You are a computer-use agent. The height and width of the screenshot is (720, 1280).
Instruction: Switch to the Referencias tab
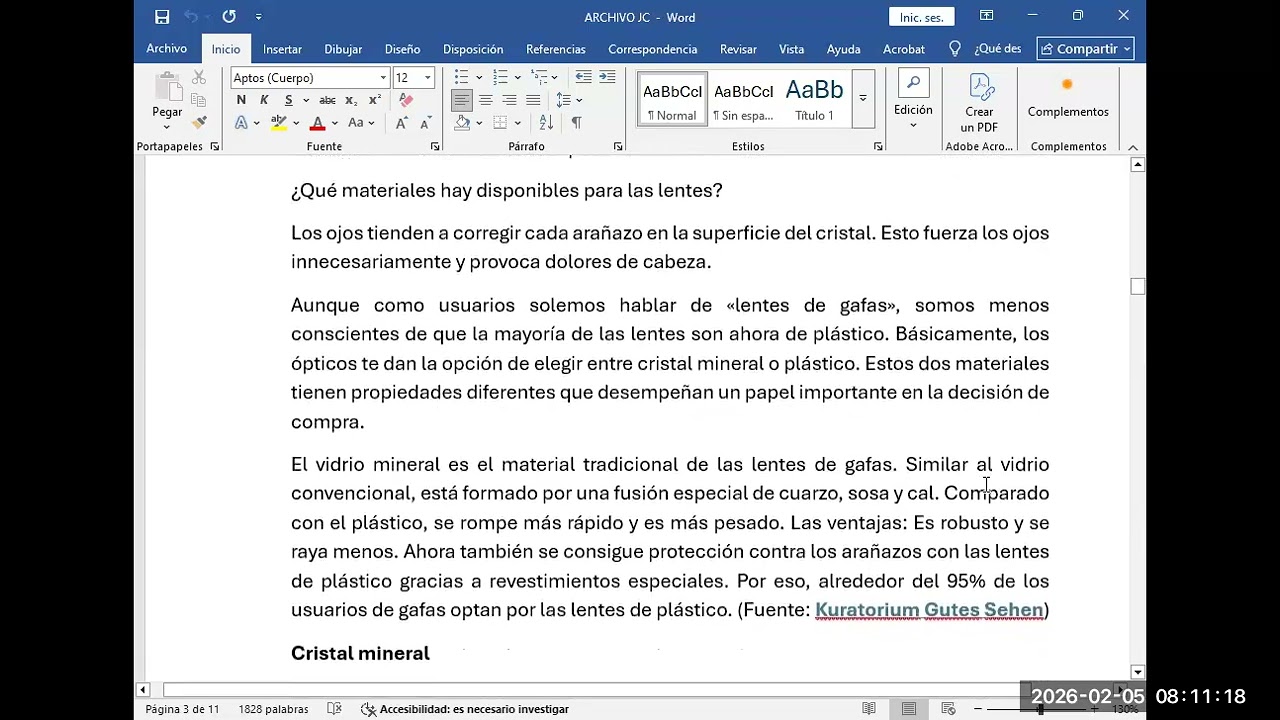(x=556, y=49)
